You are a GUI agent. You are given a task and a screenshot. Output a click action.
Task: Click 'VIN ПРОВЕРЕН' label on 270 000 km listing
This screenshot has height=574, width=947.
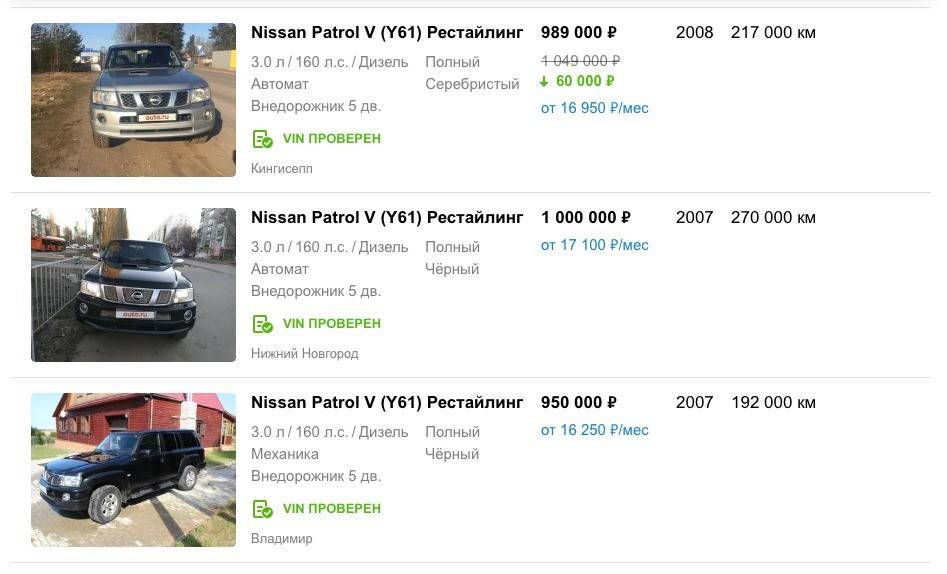pyautogui.click(x=331, y=324)
